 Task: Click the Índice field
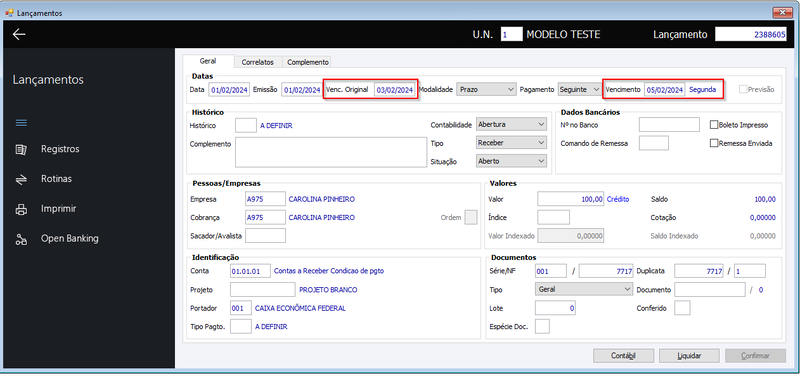pos(554,217)
